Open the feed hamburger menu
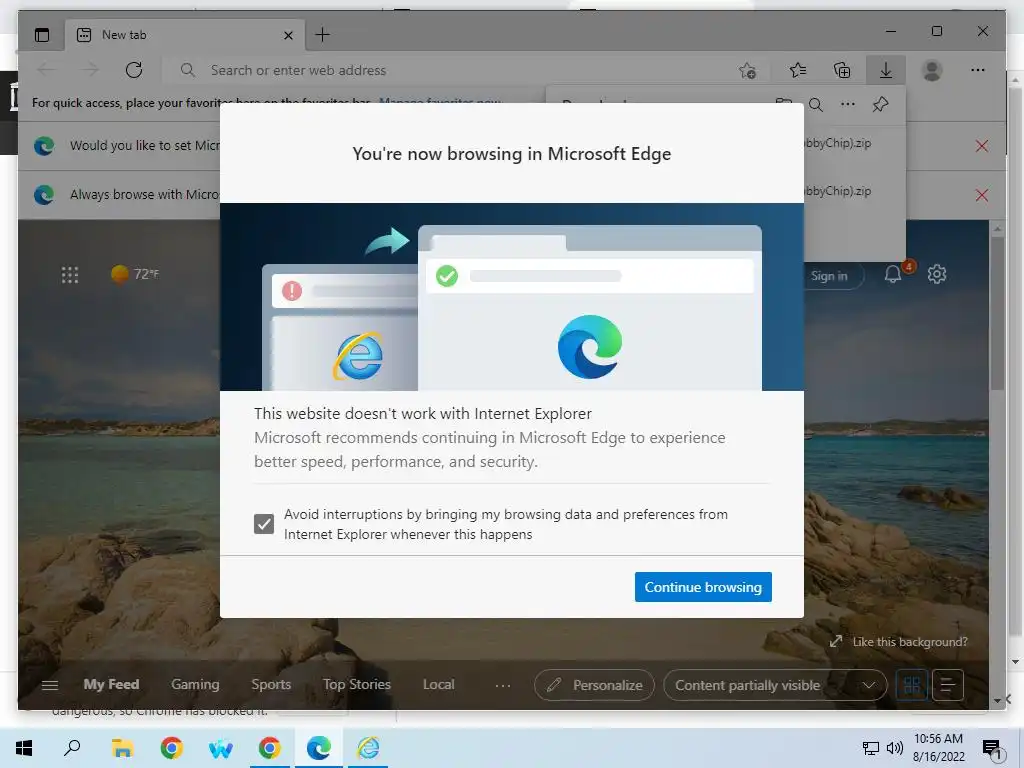Viewport: 1024px width, 768px height. tap(50, 685)
